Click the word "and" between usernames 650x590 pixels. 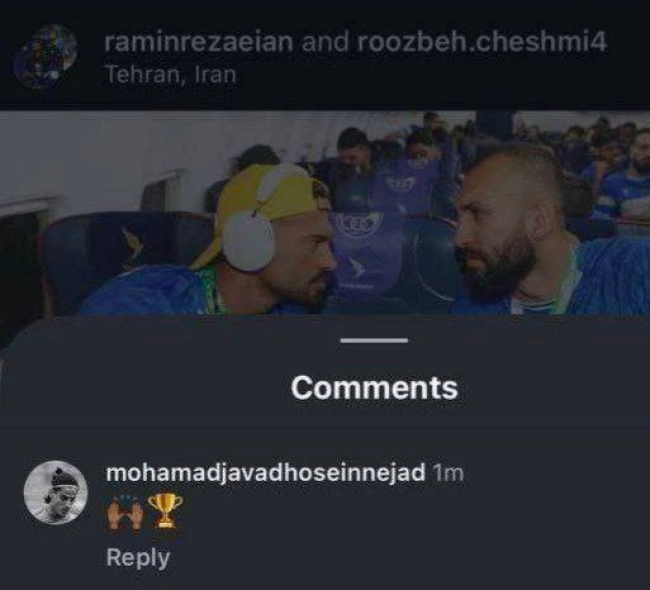pos(325,42)
